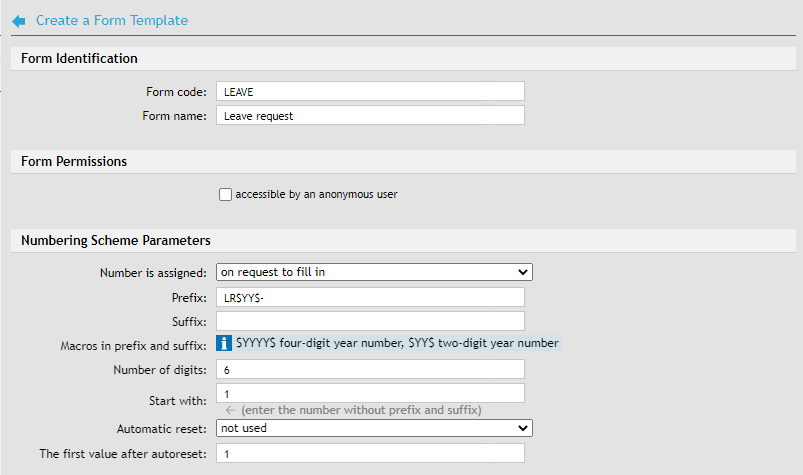
Task: Click the blue back arrow icon
Action: coord(18,21)
